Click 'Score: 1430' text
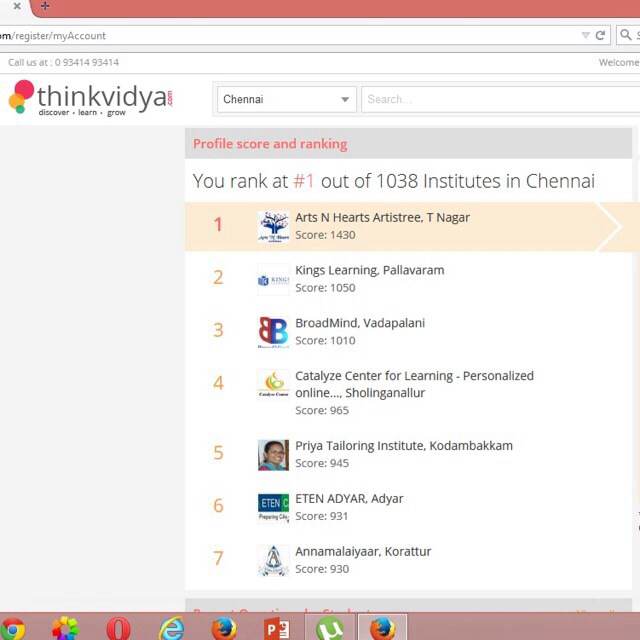640x640 pixels. [x=325, y=235]
